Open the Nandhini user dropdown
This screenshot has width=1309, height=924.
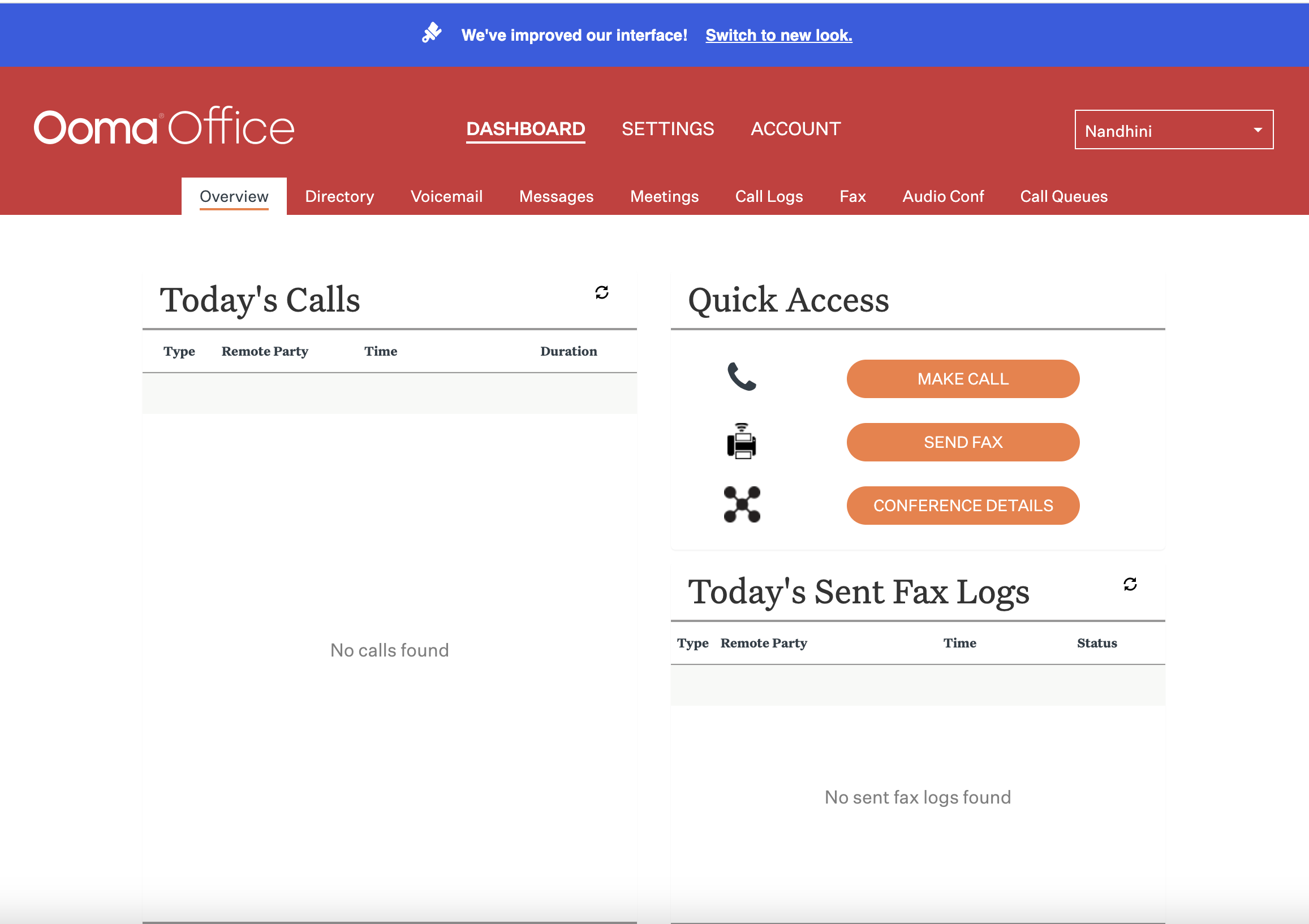[1173, 130]
